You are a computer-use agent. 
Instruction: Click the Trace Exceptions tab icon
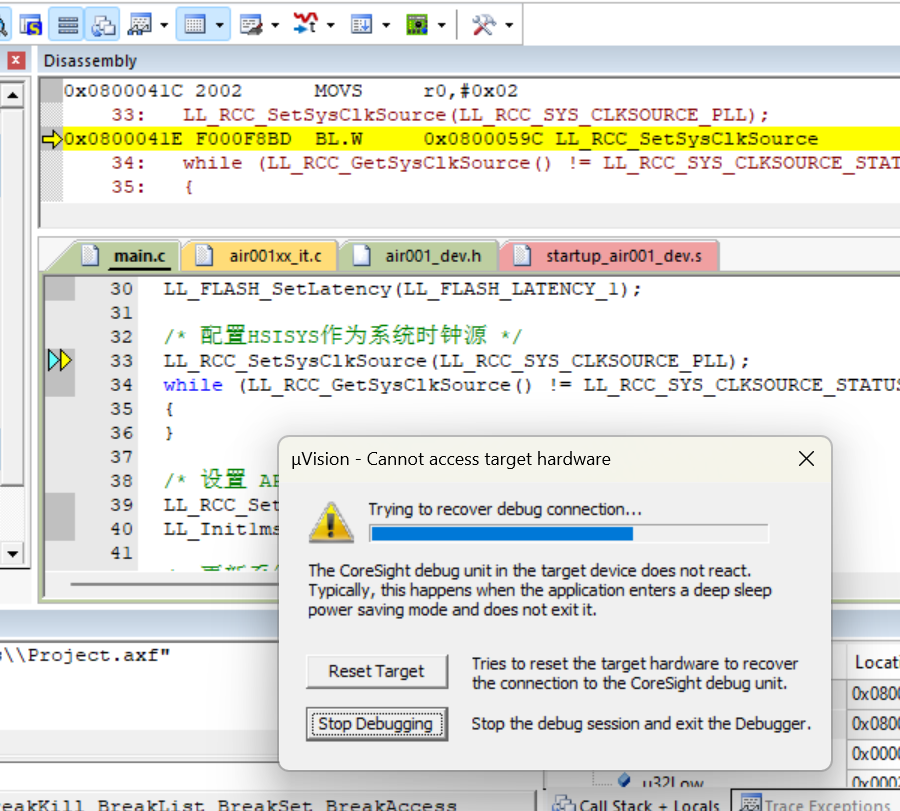[750, 804]
